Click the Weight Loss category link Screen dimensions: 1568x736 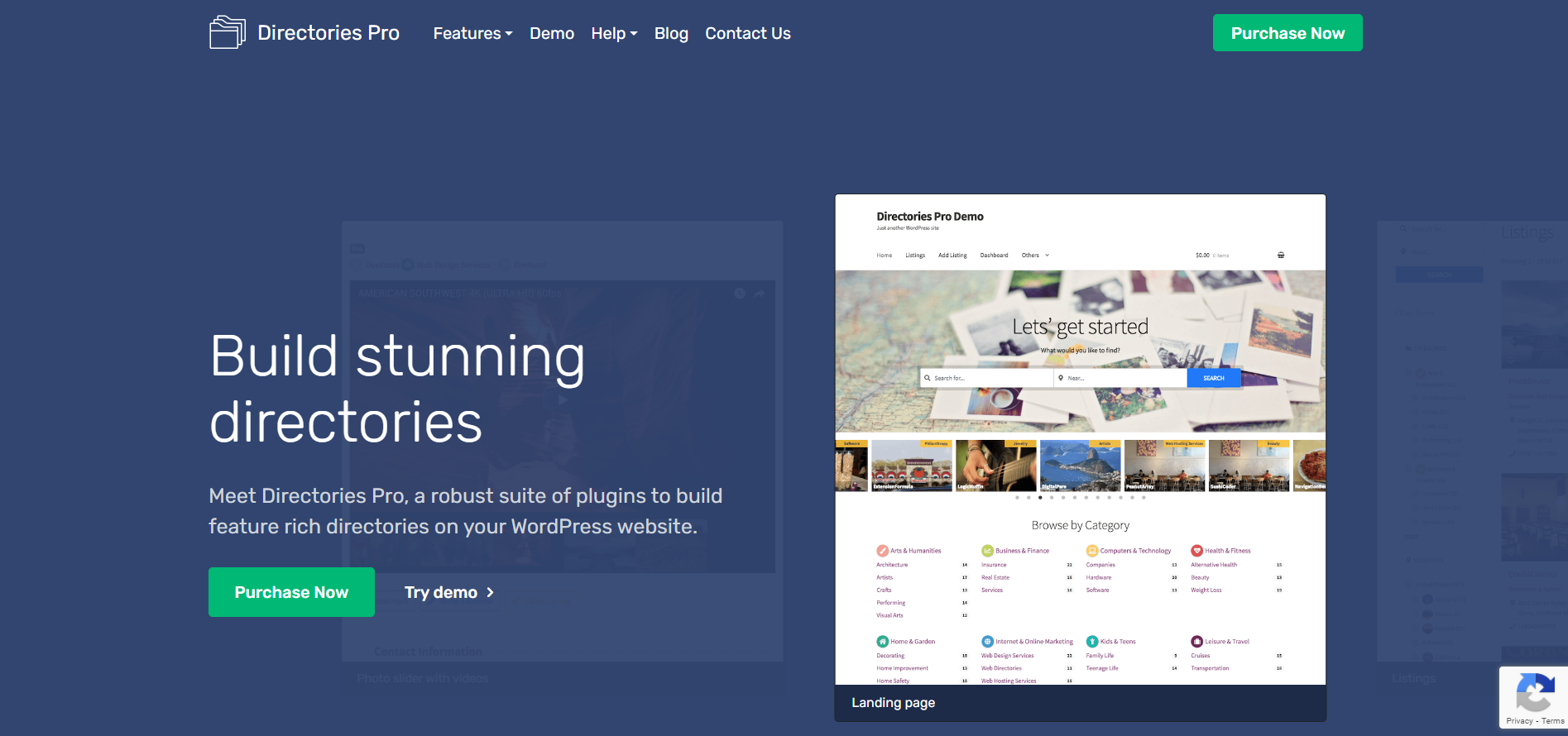pos(1206,590)
